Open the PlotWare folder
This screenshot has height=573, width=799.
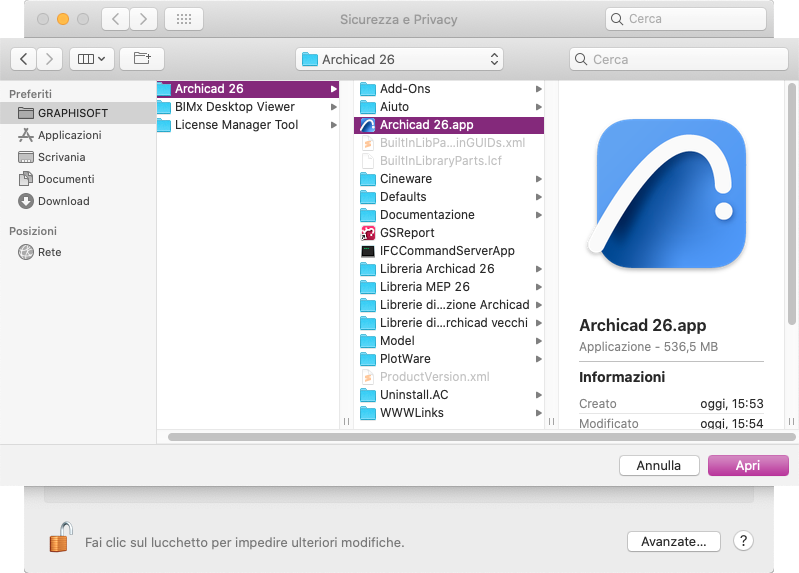[449, 359]
